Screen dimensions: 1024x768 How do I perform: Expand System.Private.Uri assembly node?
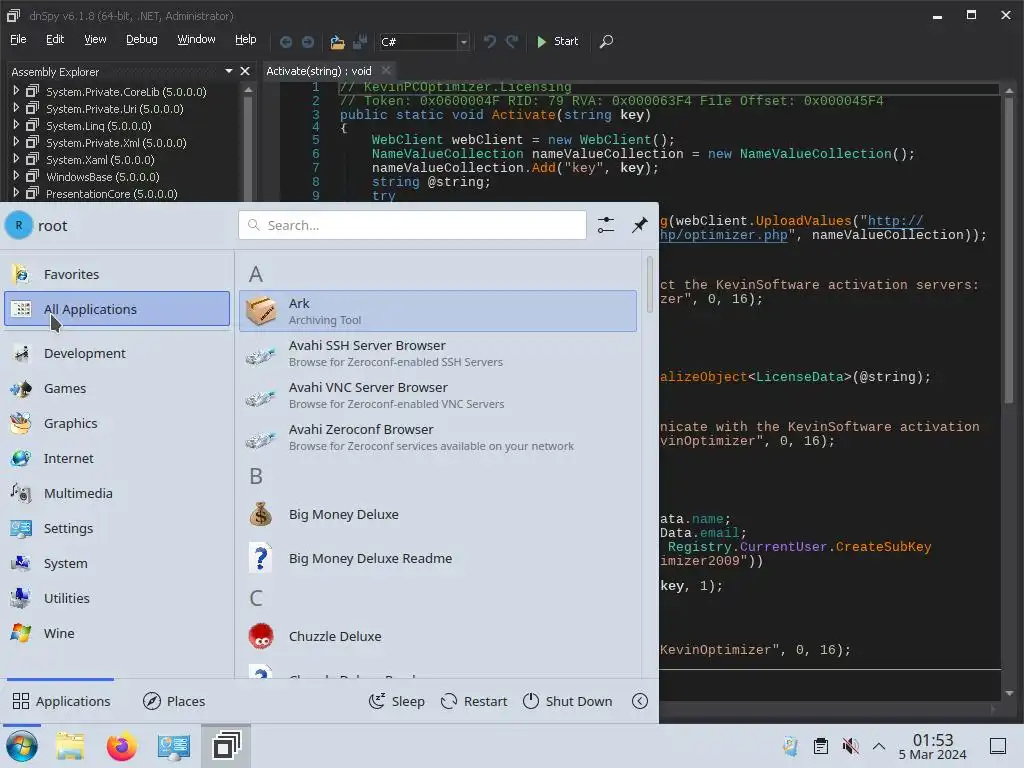(16, 108)
